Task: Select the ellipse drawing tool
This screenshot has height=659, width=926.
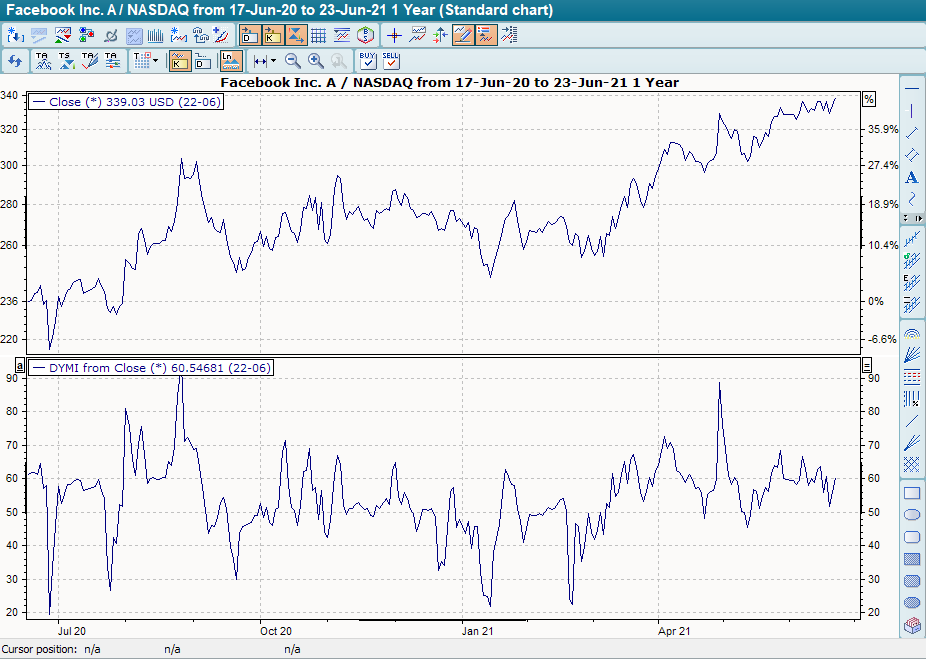Action: (x=912, y=513)
